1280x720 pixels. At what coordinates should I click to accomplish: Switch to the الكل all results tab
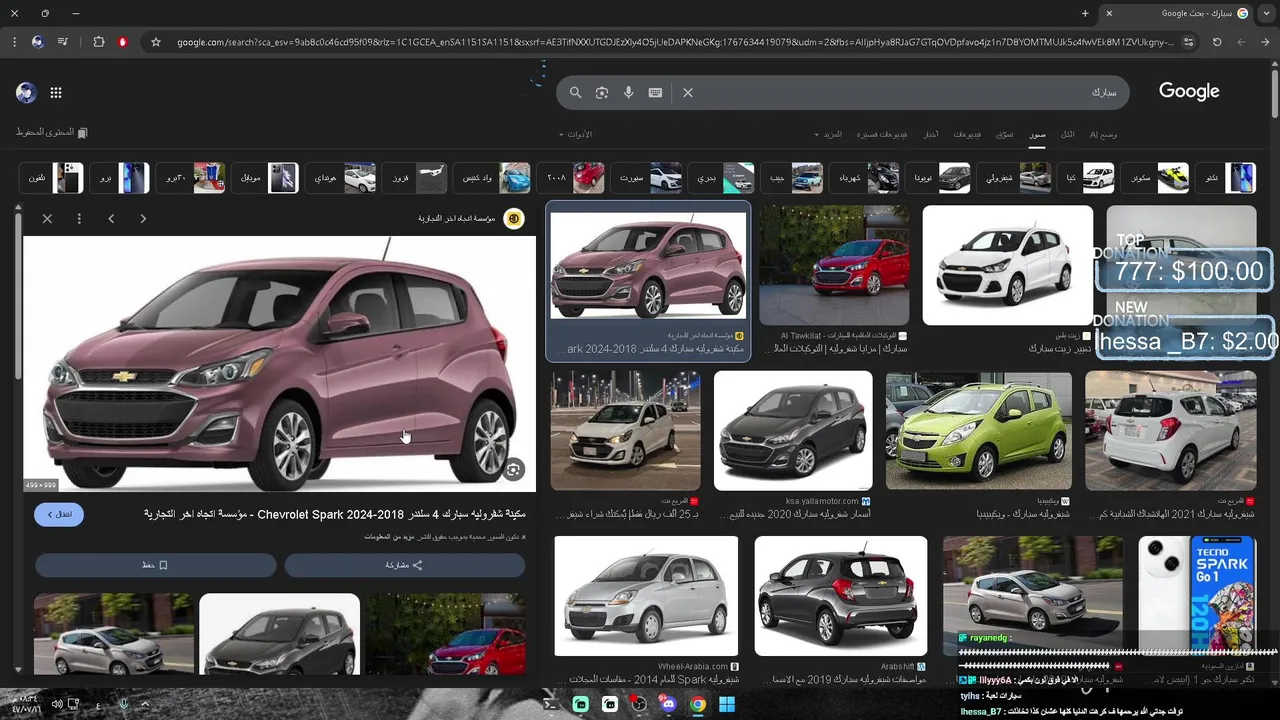coord(1067,134)
